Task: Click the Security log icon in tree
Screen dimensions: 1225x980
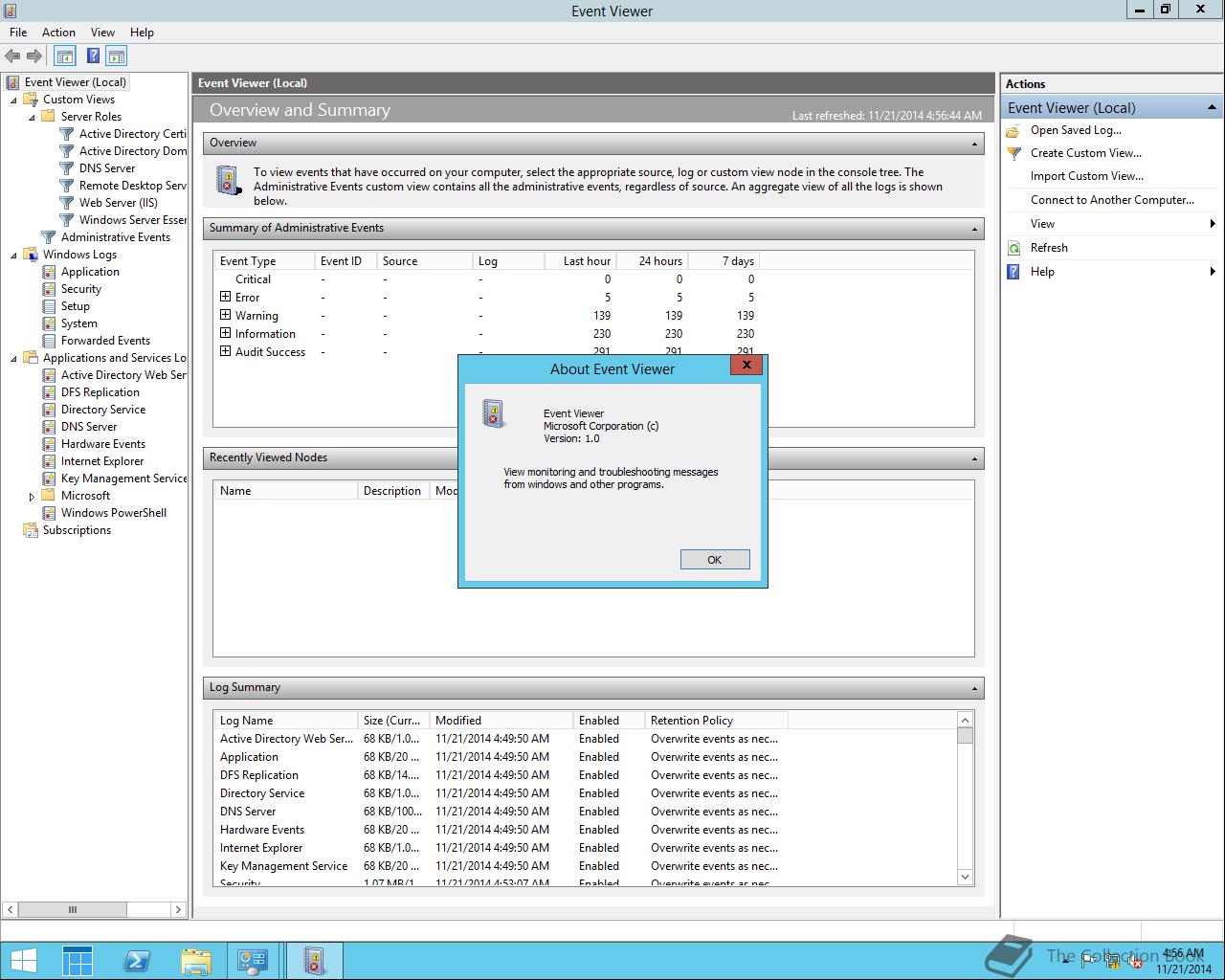Action: (x=49, y=289)
